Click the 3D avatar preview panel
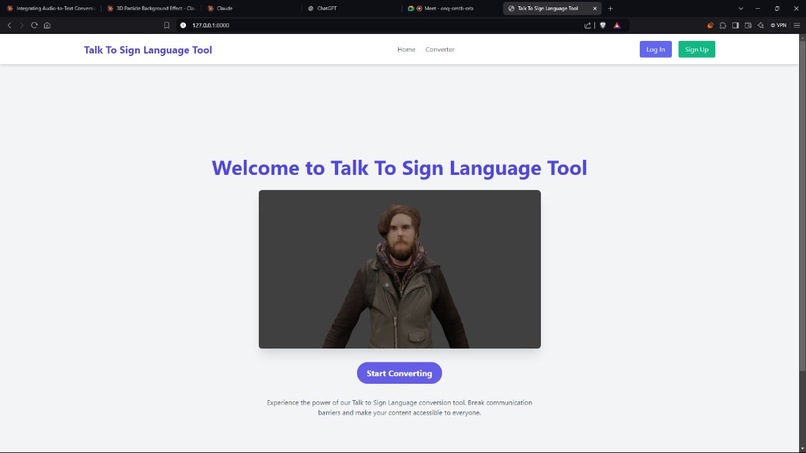This screenshot has width=806, height=453. coord(399,269)
